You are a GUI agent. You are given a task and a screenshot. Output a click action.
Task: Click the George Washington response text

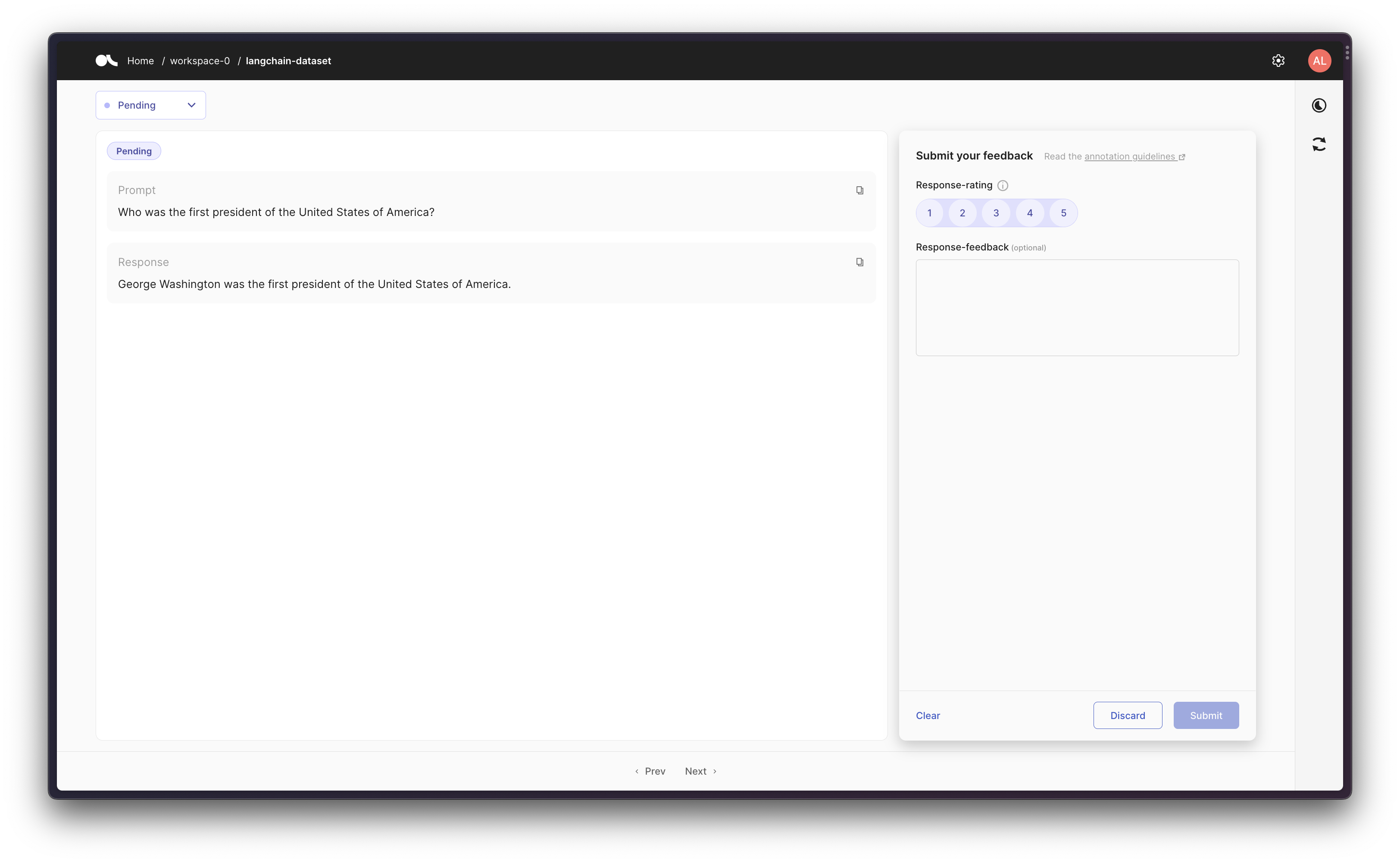314,284
